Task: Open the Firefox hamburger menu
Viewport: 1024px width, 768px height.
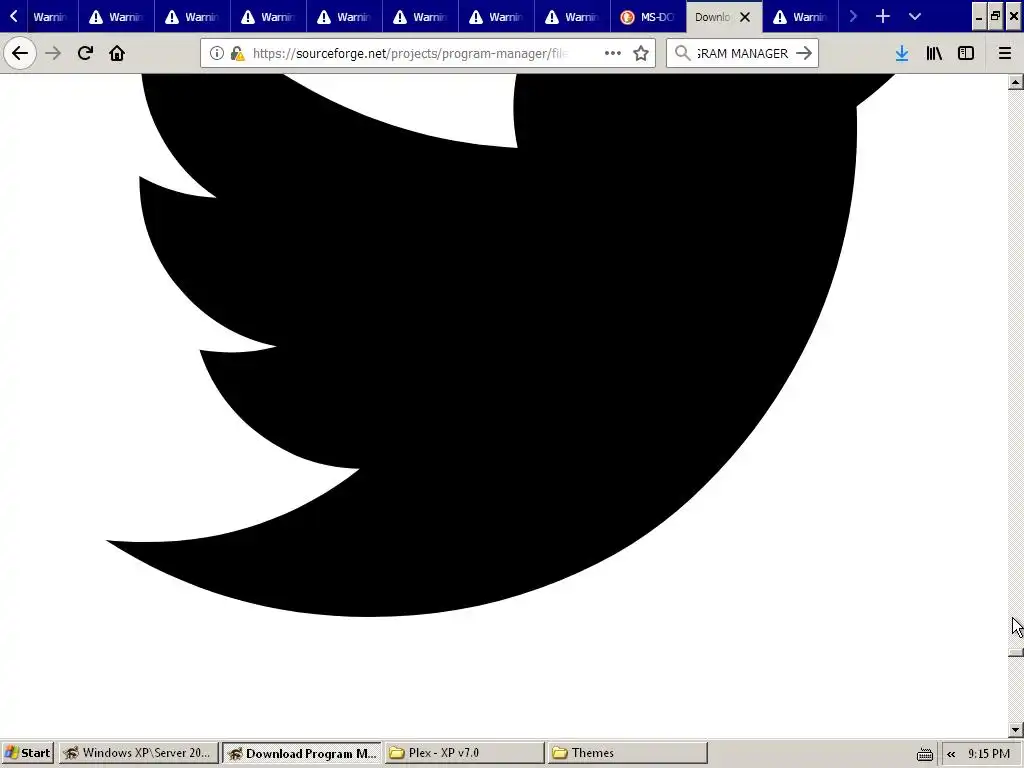Action: click(x=1005, y=53)
